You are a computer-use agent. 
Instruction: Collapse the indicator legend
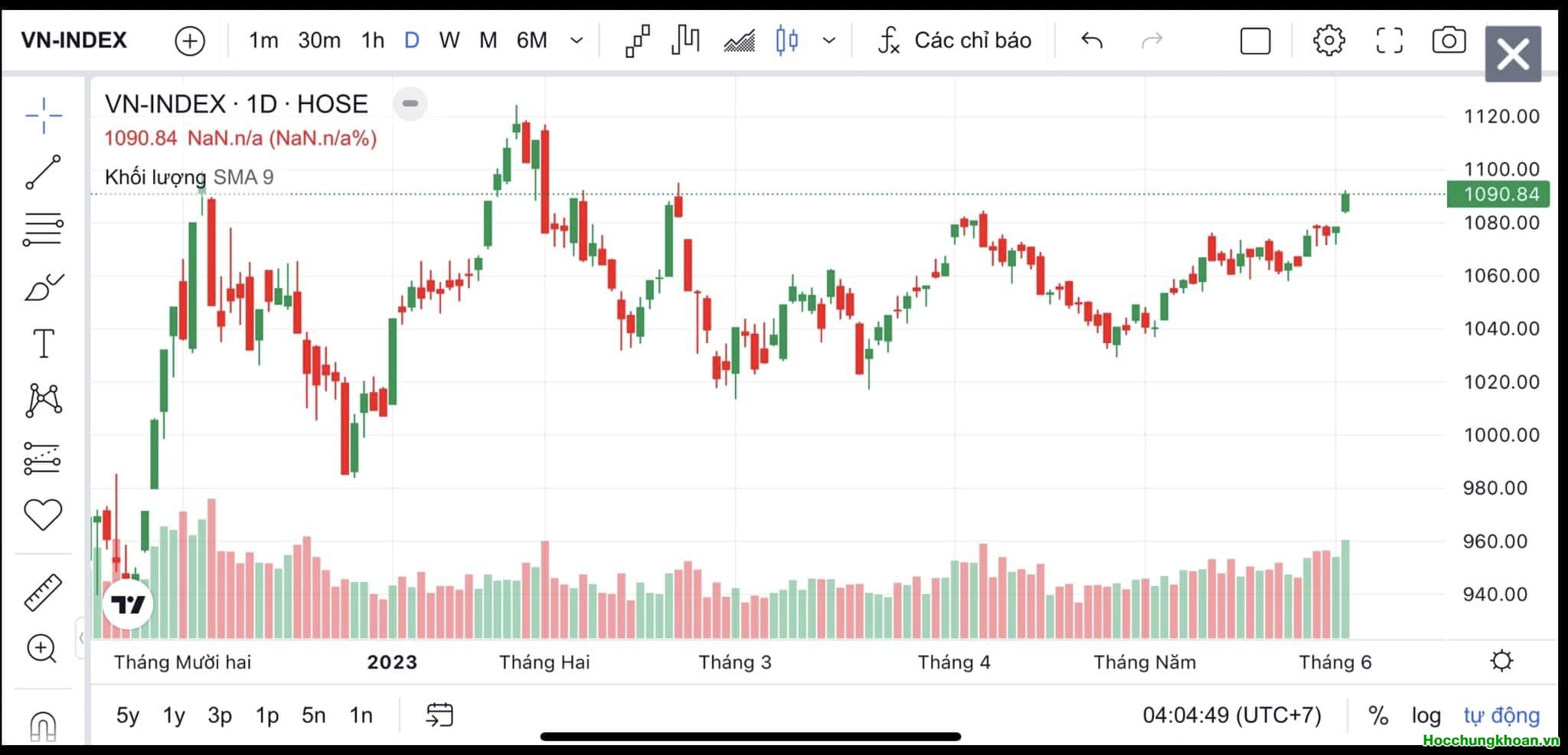[410, 103]
